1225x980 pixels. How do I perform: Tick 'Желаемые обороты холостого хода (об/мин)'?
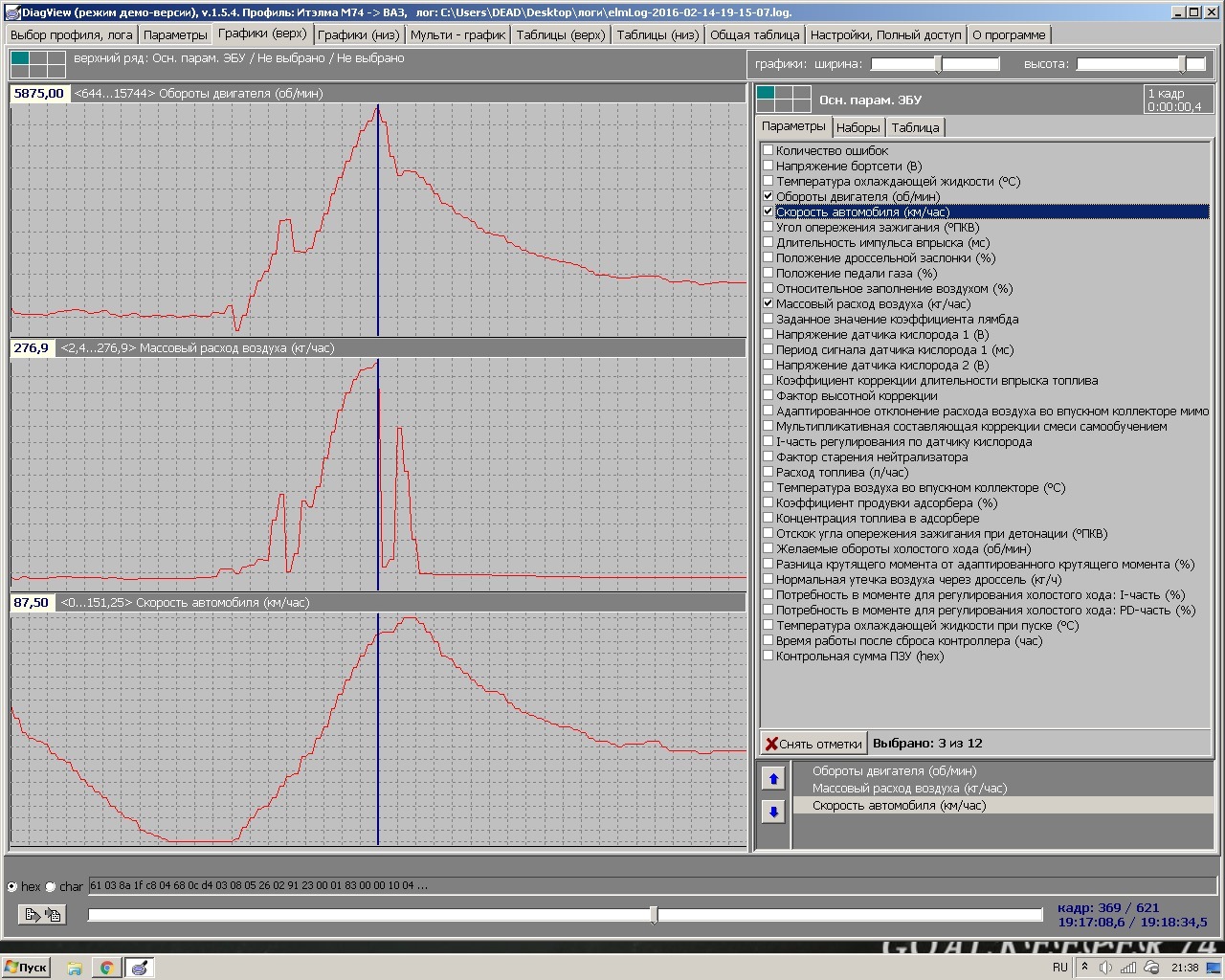pos(768,548)
